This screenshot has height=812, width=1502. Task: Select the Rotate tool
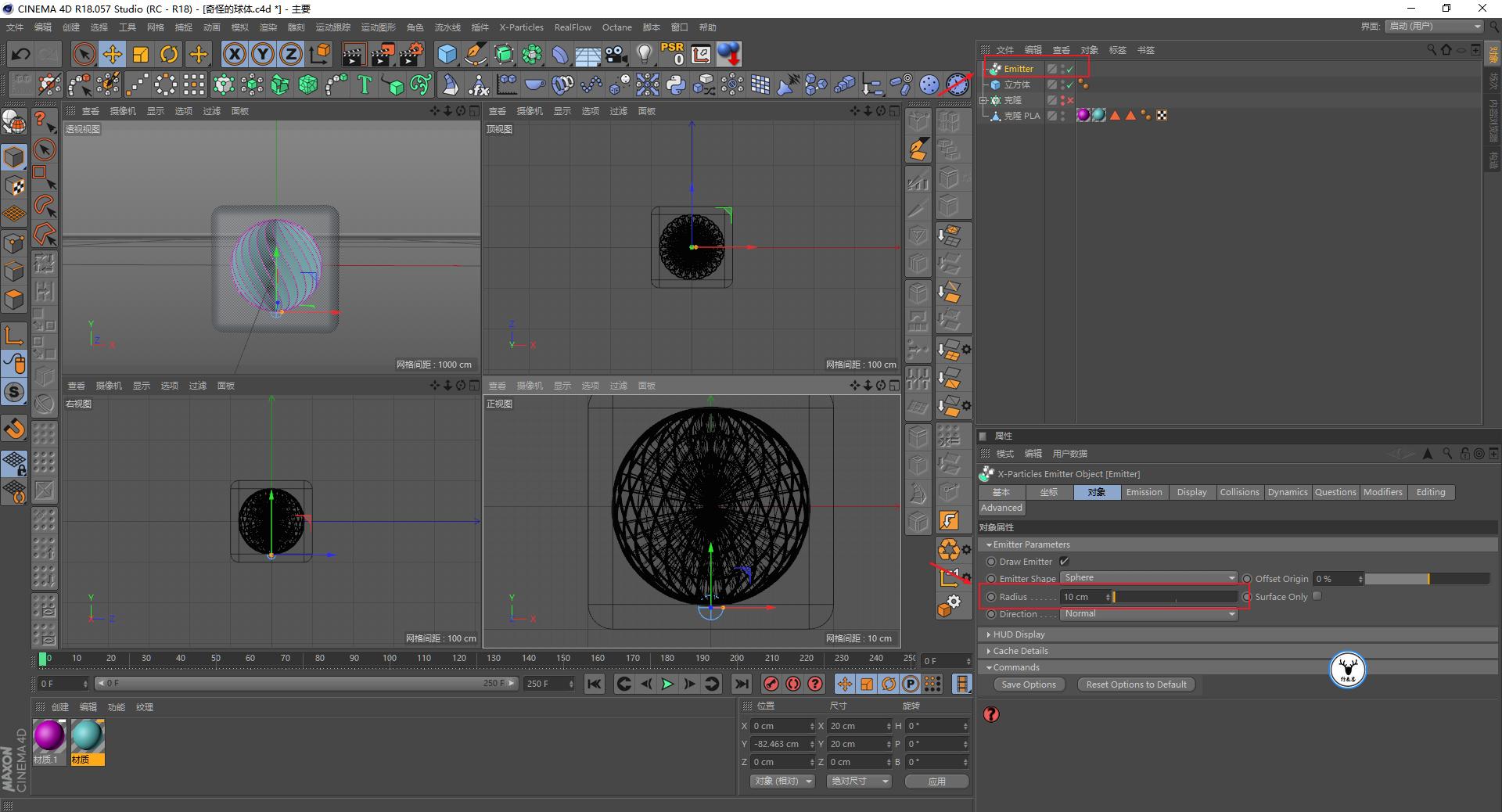point(169,53)
